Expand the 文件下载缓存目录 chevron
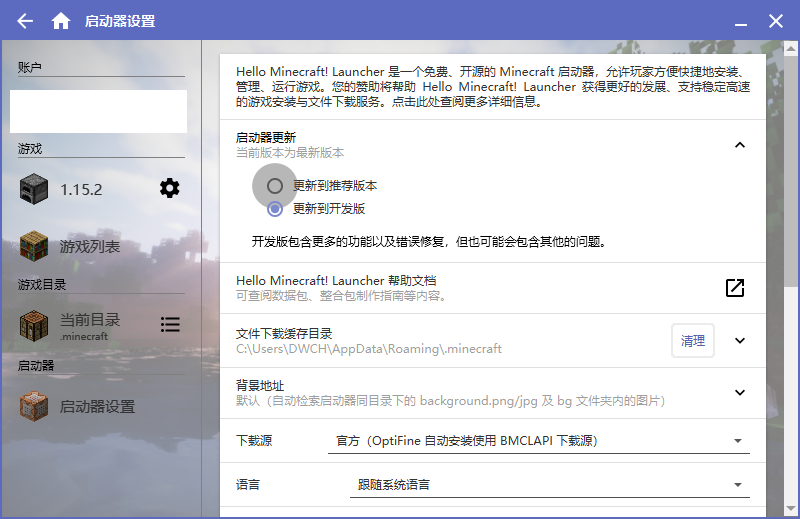The height and width of the screenshot is (519, 800). (740, 340)
